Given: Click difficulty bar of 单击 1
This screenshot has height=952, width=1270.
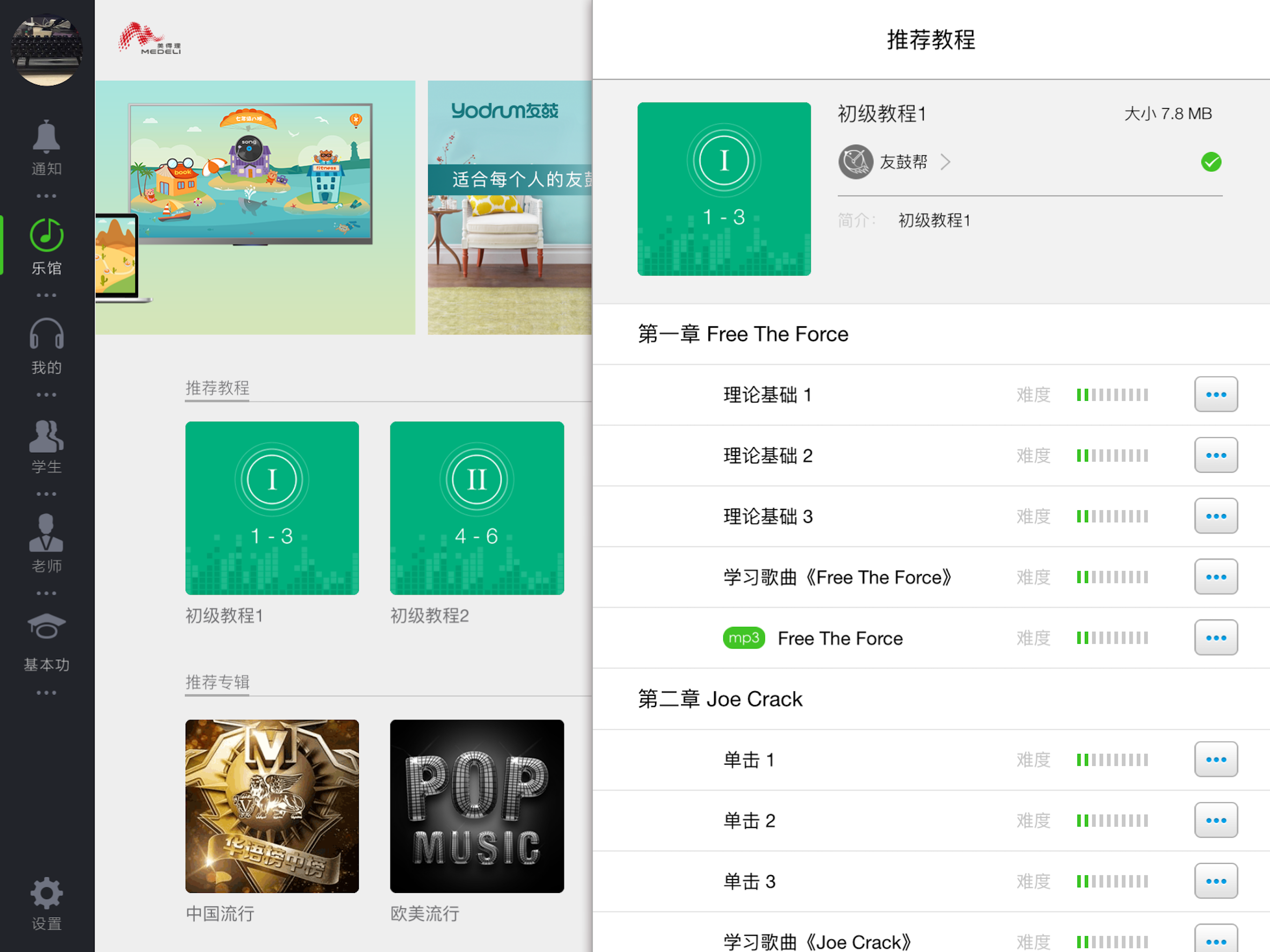Looking at the screenshot, I should tap(1112, 760).
